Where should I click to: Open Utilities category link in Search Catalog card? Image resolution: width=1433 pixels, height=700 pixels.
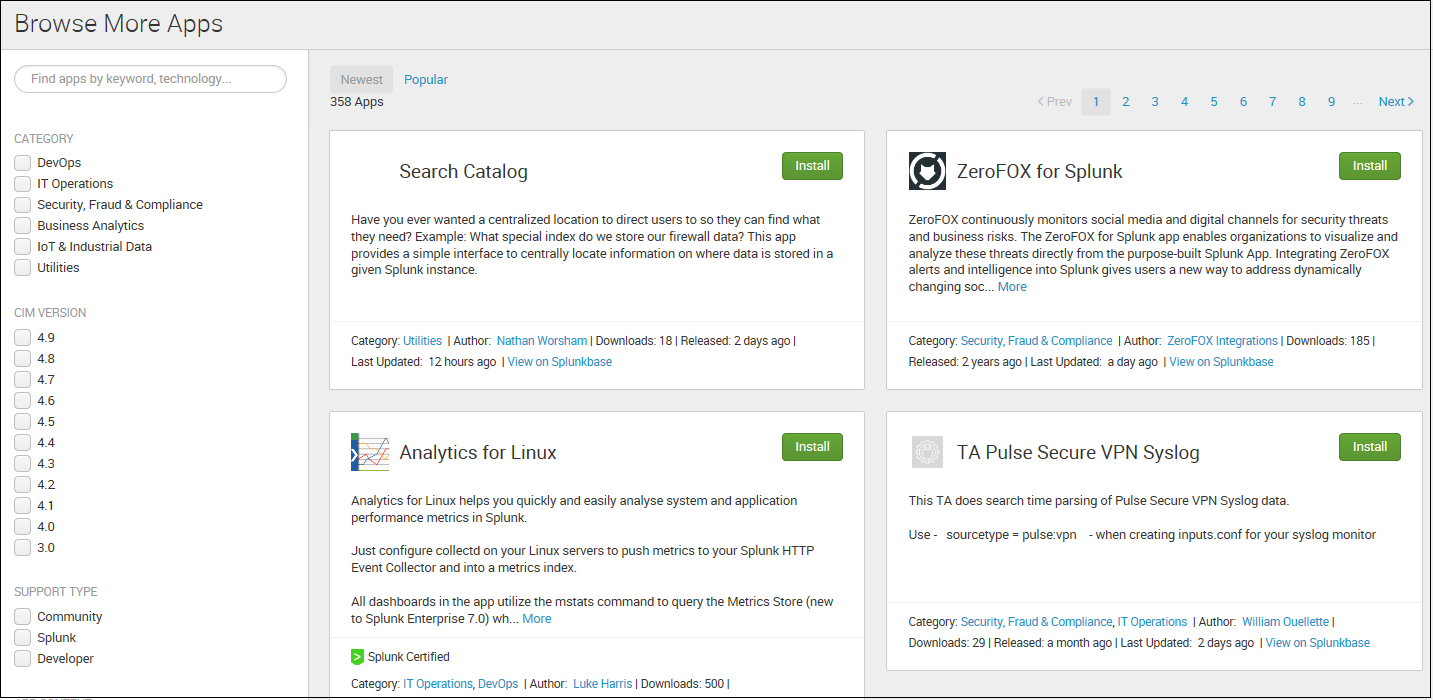422,341
